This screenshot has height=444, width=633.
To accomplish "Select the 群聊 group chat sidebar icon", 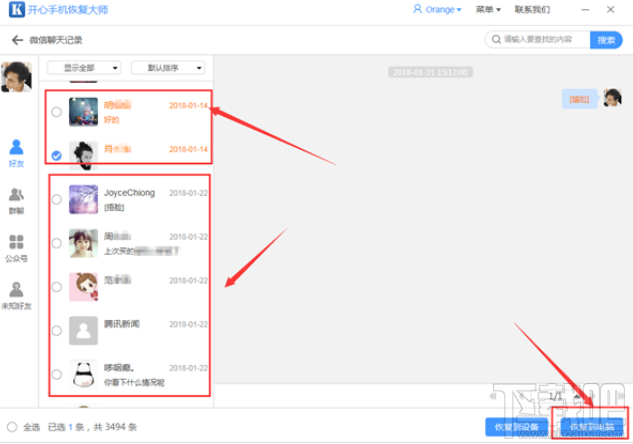I will pyautogui.click(x=16, y=201).
